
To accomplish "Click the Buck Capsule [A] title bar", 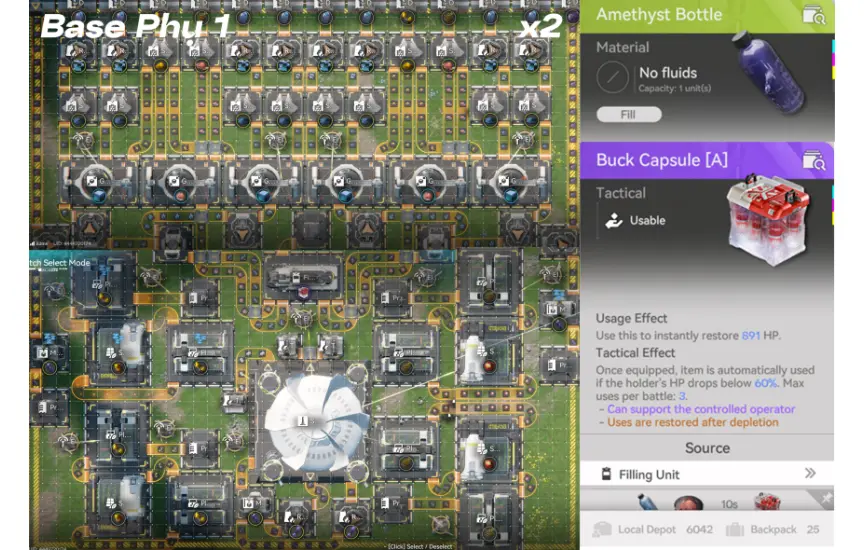I will (690, 160).
